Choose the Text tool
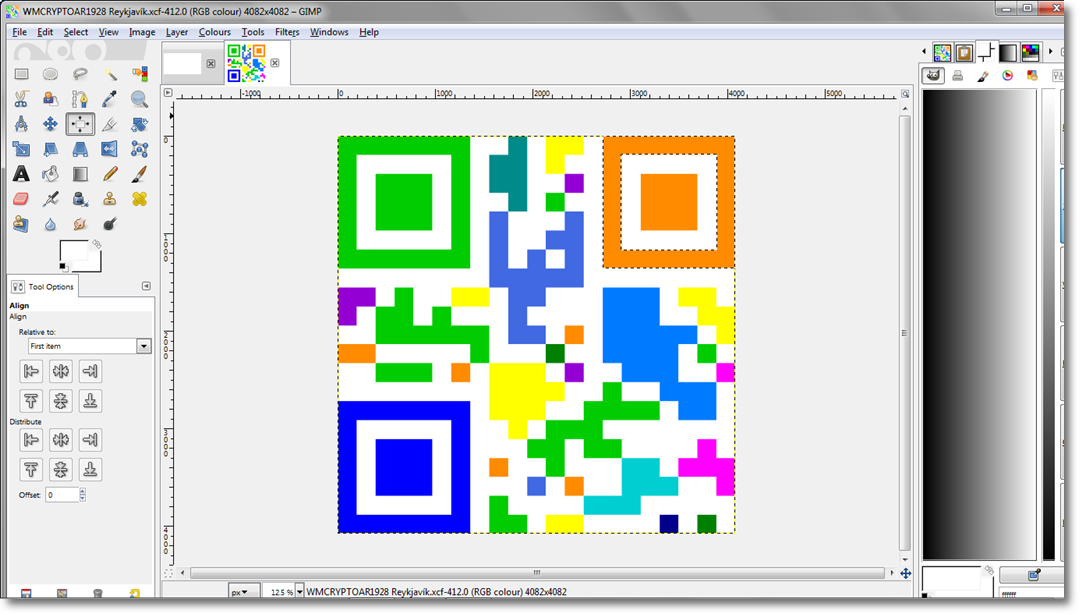1080x615 pixels. tap(21, 174)
